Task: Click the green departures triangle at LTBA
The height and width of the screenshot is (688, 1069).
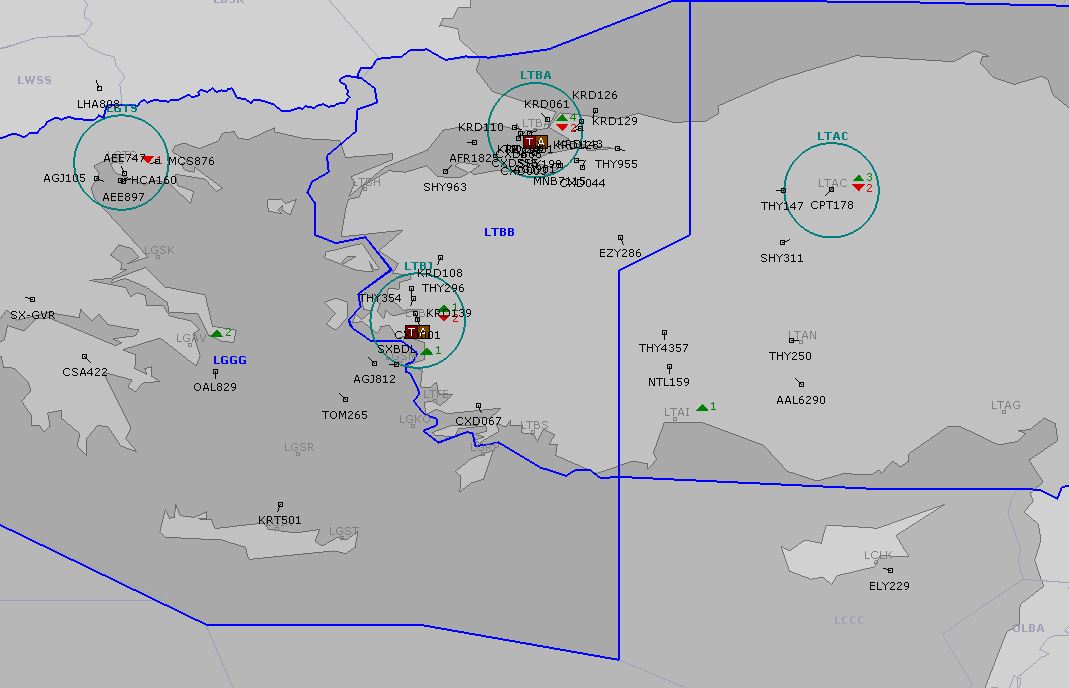Action: click(x=562, y=118)
